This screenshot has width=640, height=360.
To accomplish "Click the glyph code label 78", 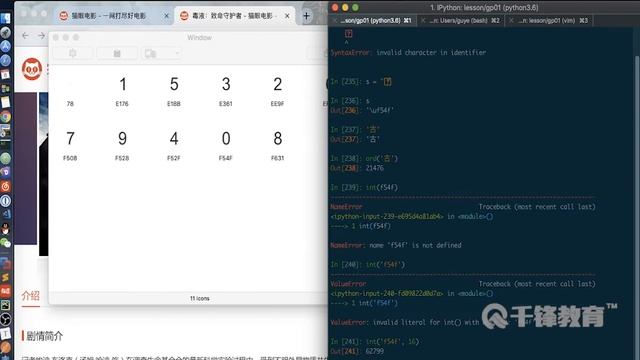I will point(70,104).
